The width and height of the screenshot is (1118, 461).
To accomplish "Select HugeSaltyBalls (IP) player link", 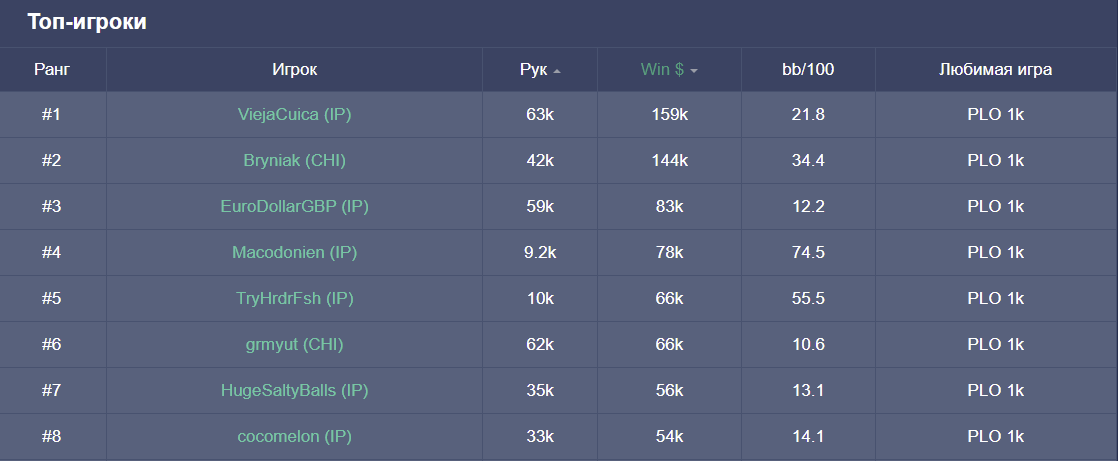I will [x=294, y=391].
